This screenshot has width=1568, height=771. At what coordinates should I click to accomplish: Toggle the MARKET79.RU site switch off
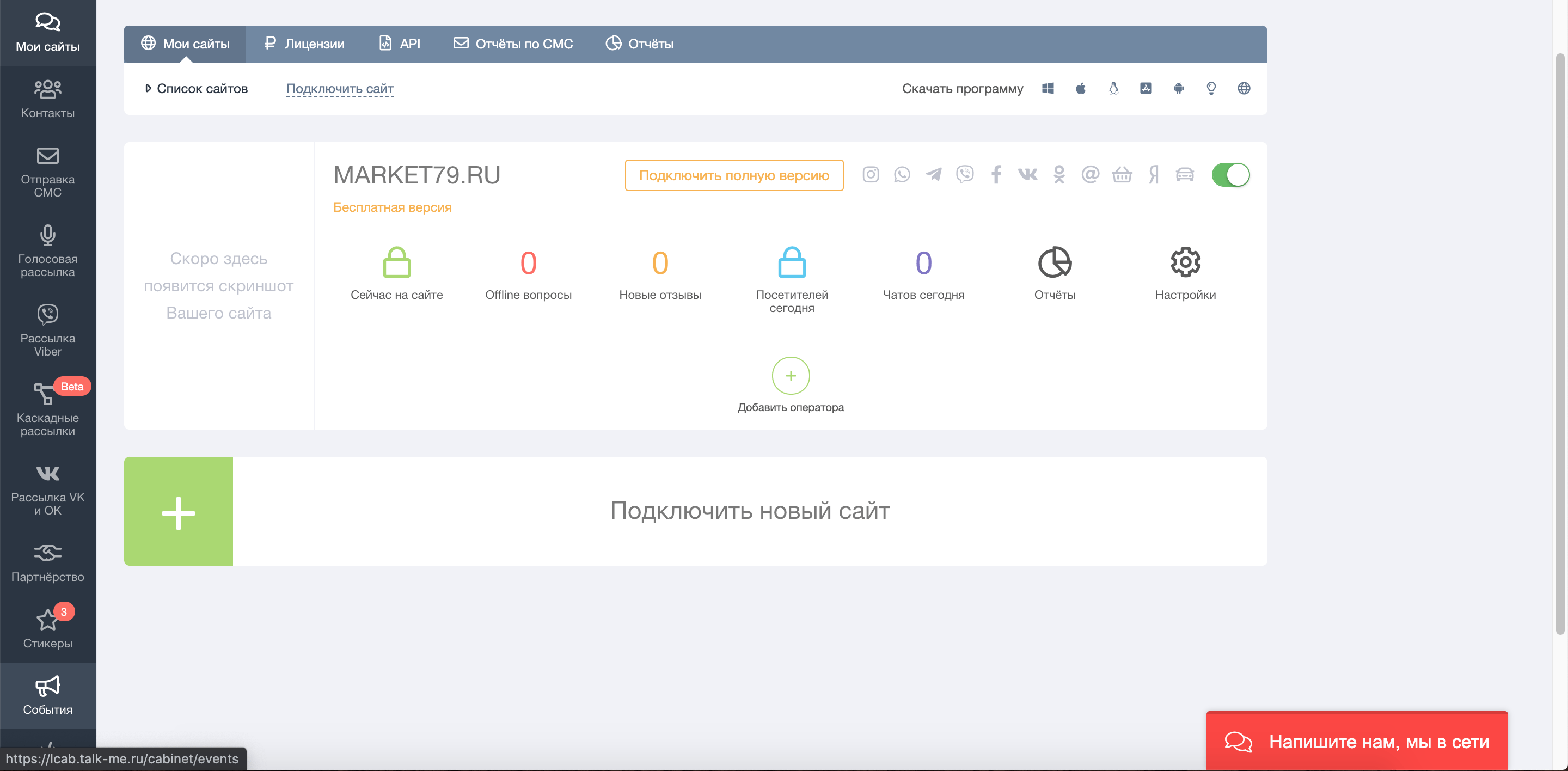click(x=1230, y=175)
